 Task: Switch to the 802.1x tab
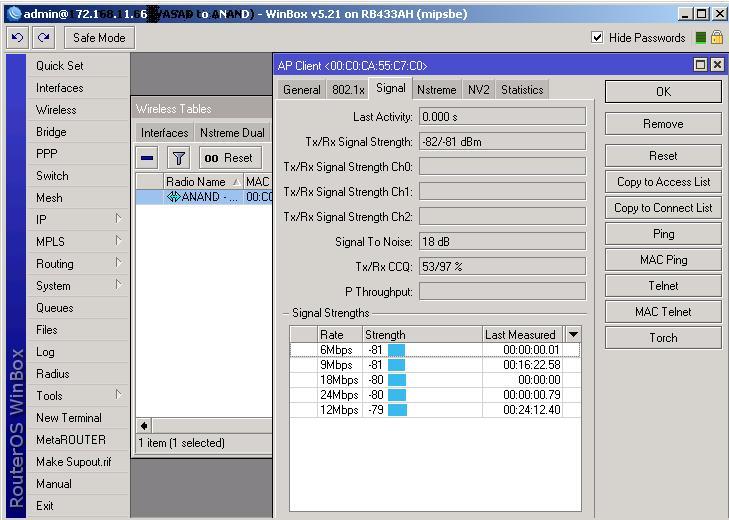[348, 90]
